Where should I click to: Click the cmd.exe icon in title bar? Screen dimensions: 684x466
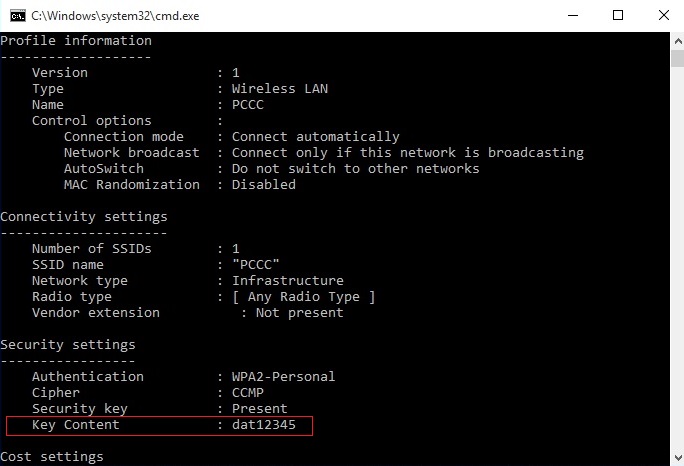[x=18, y=16]
